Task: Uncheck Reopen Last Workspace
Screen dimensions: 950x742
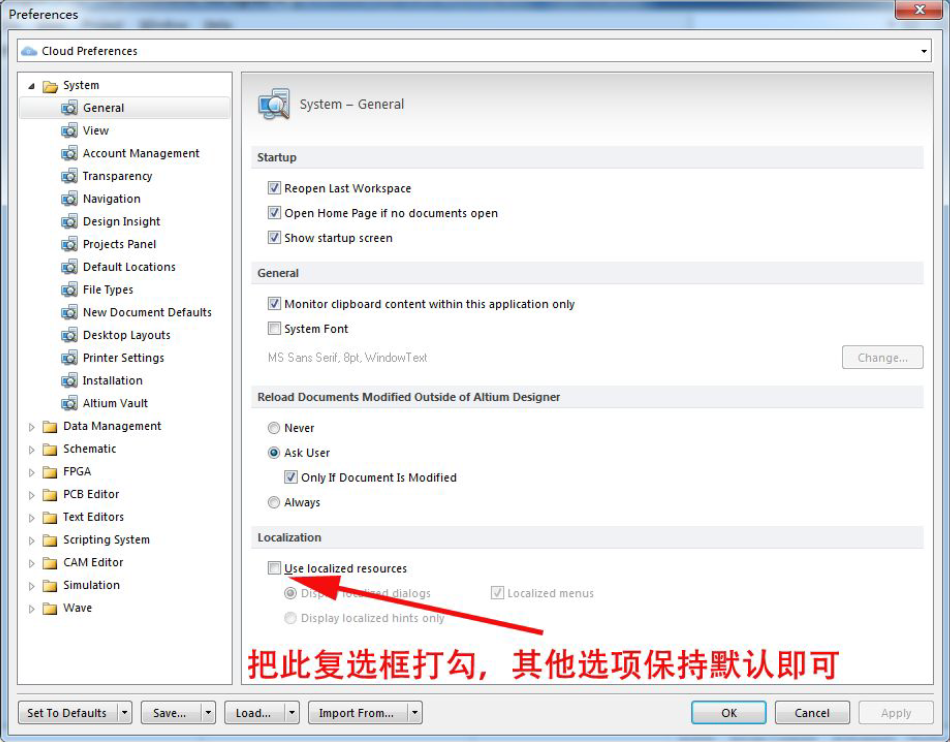Action: [274, 188]
